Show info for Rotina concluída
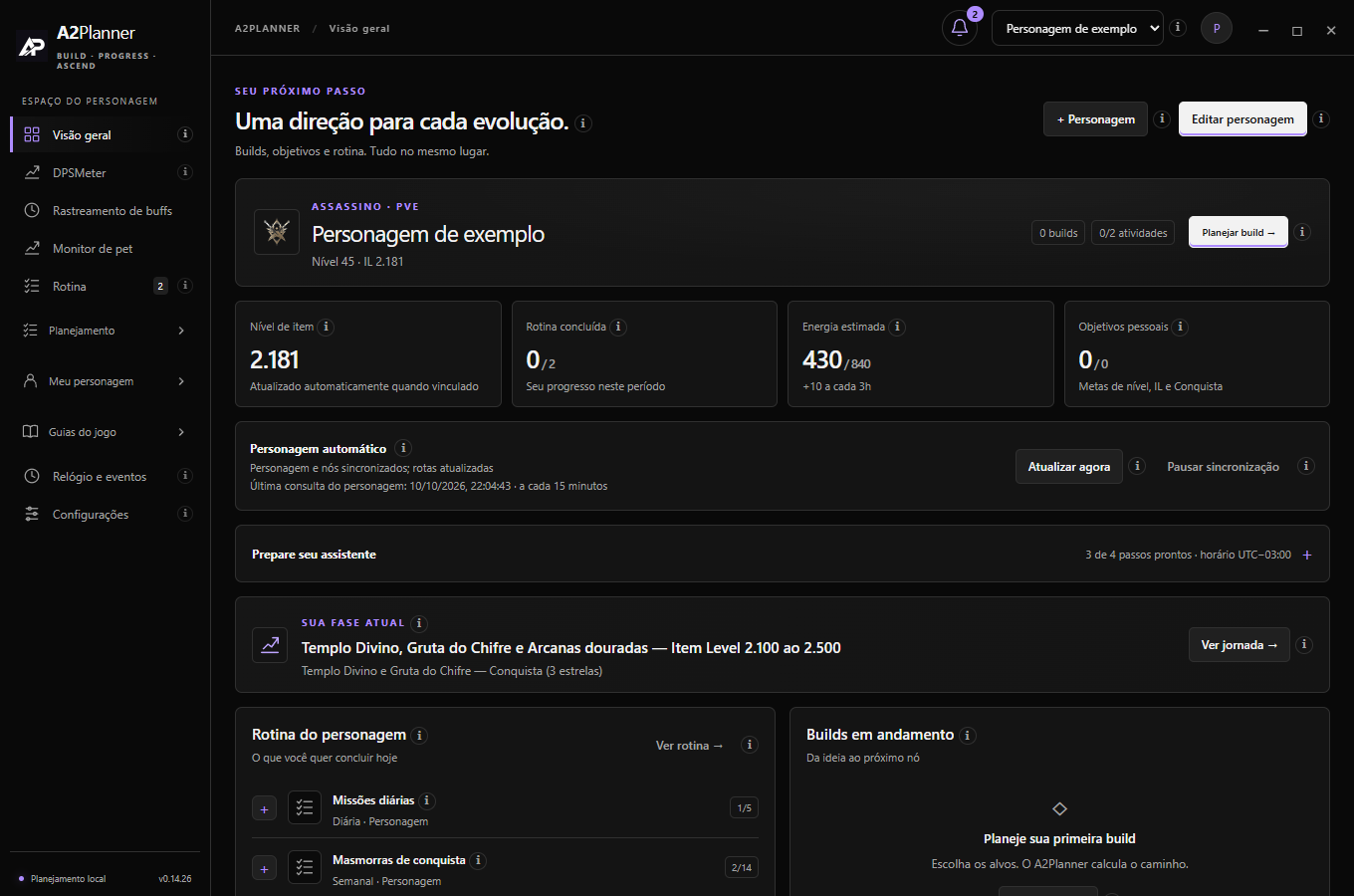The image size is (1354, 896). tap(618, 327)
